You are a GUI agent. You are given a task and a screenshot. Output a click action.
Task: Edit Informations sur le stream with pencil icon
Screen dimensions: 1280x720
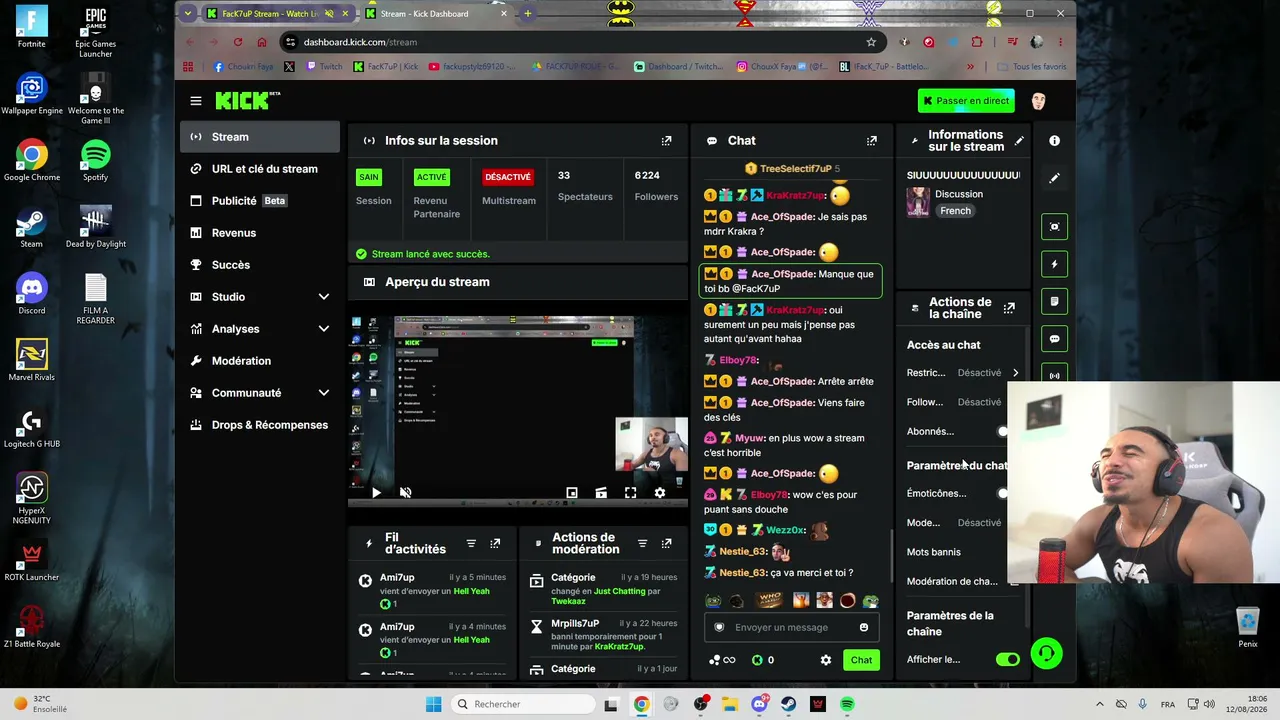coord(1019,141)
